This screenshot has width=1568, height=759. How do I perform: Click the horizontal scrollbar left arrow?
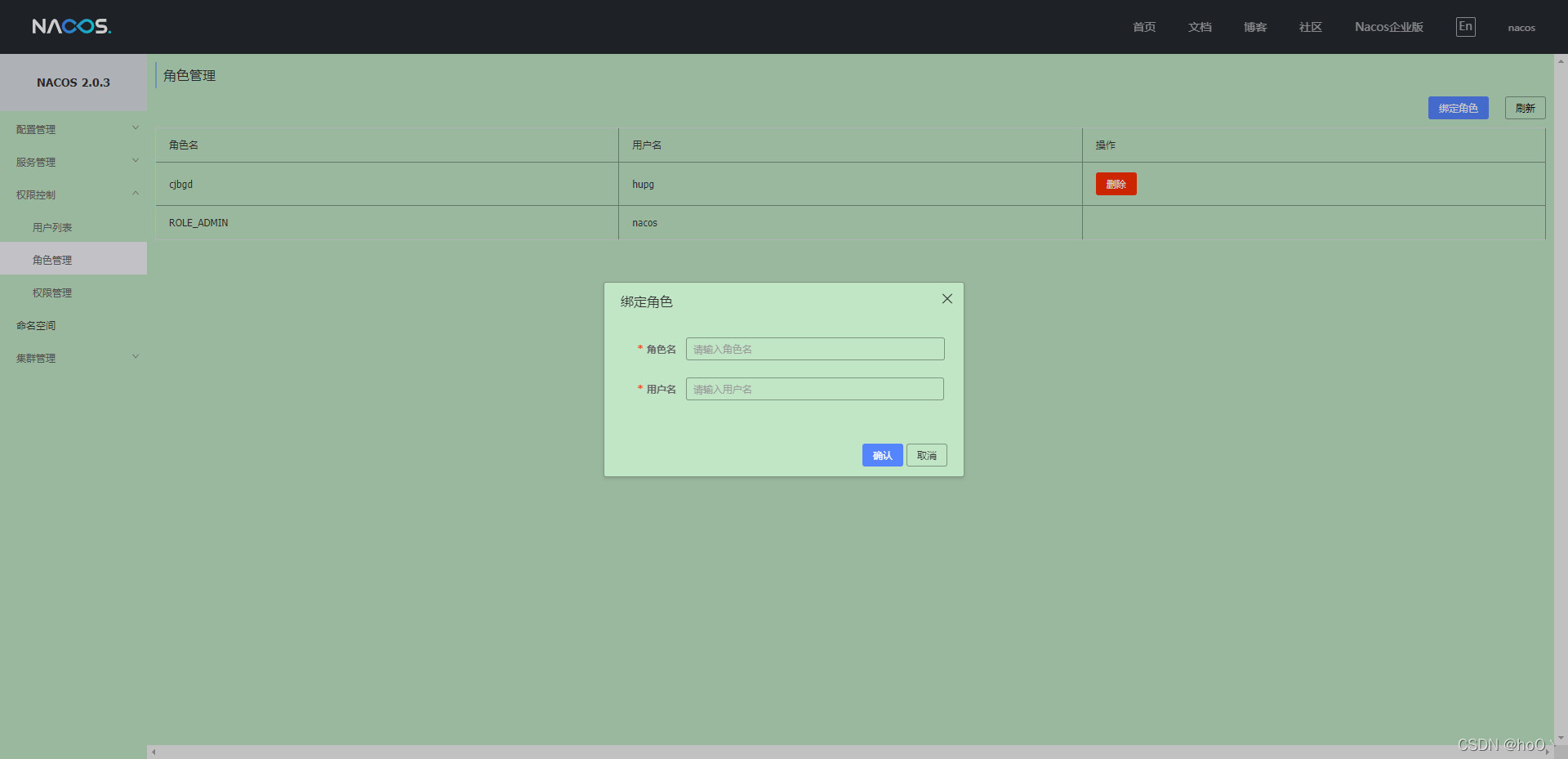[154, 752]
